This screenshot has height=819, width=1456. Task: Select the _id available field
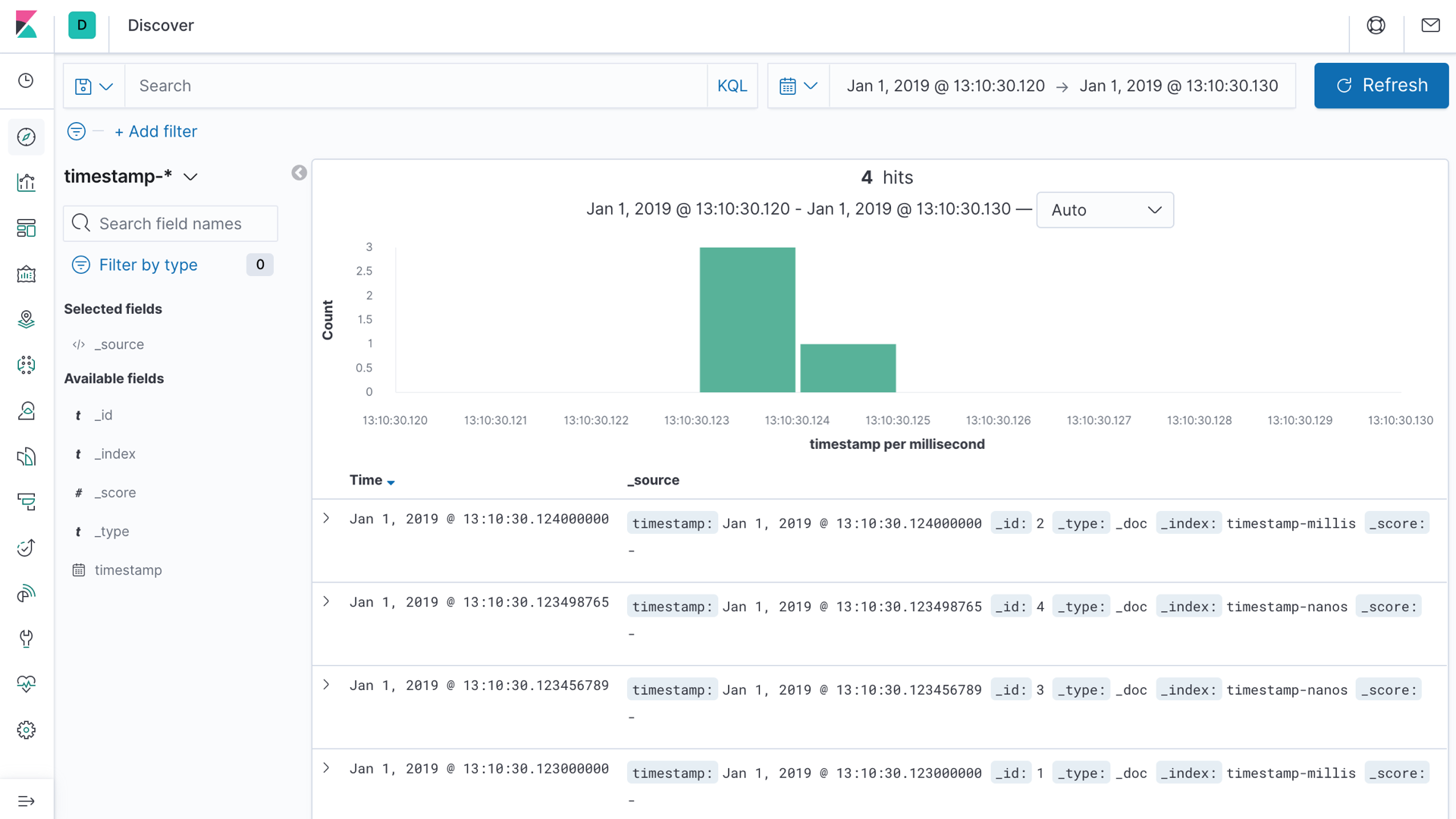pyautogui.click(x=103, y=415)
